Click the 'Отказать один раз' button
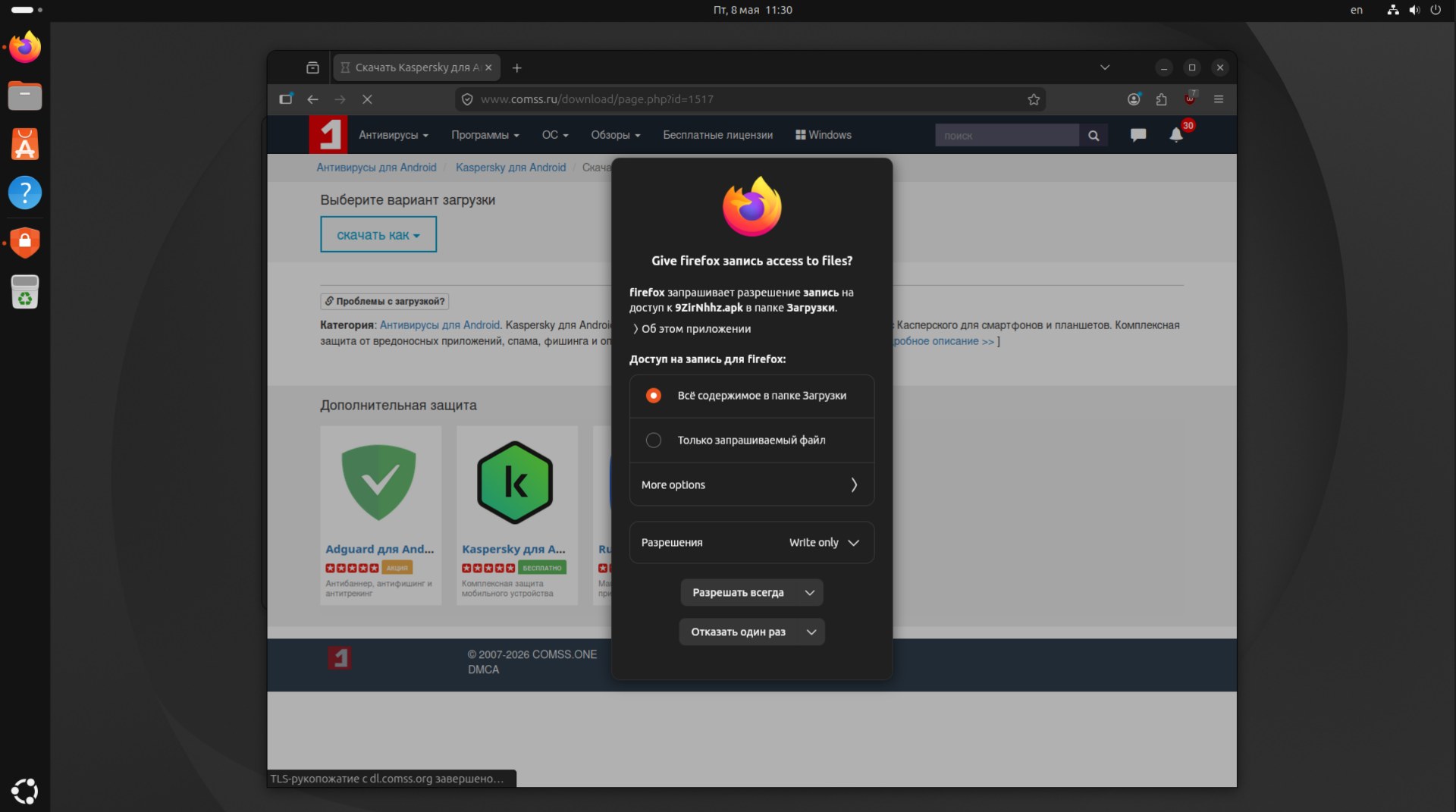The height and width of the screenshot is (812, 1456). point(738,632)
